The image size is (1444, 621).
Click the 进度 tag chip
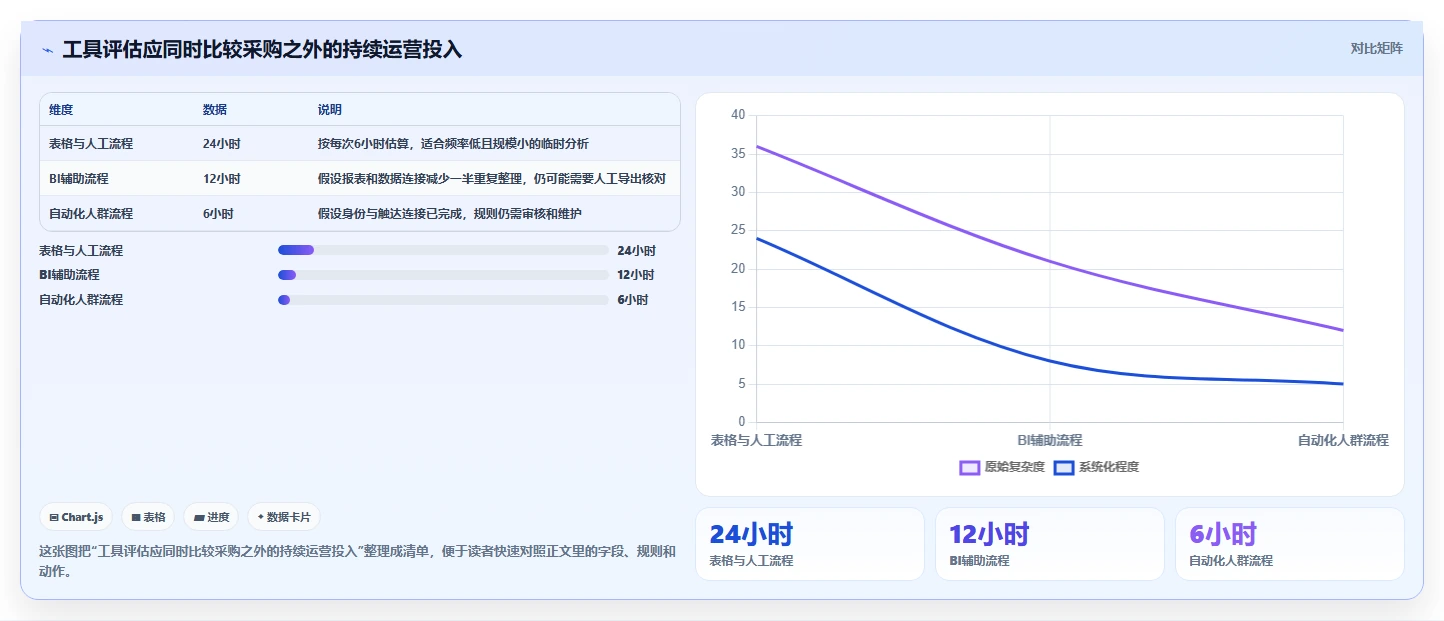211,517
